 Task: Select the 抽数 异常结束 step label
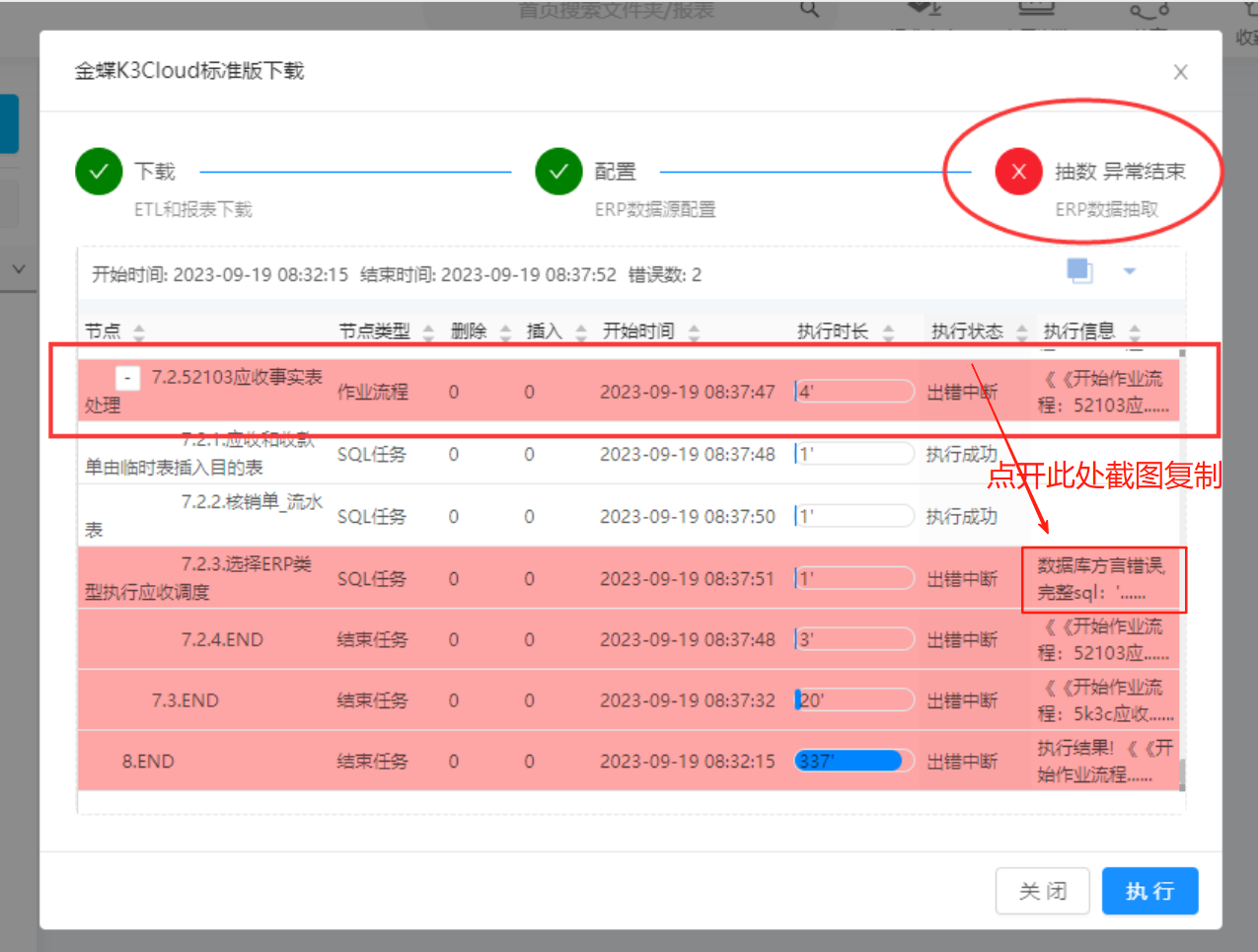(x=1120, y=172)
